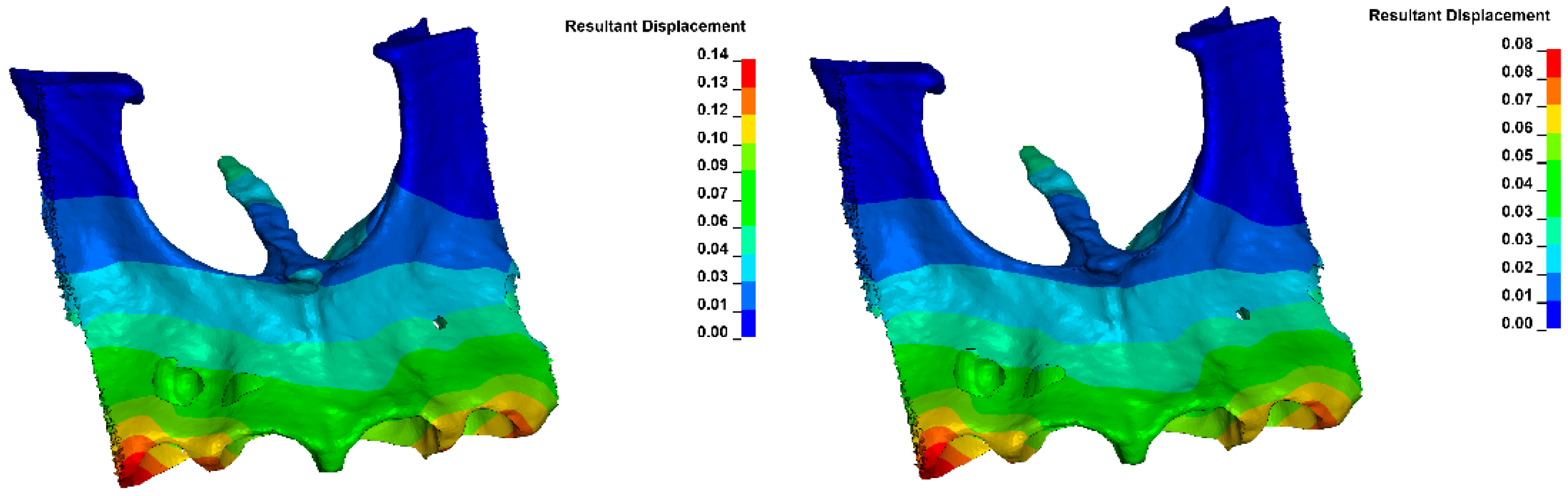Click the 0.02 label in the 0.08-max legend
The width and height of the screenshot is (1568, 496).
pyautogui.click(x=1517, y=267)
